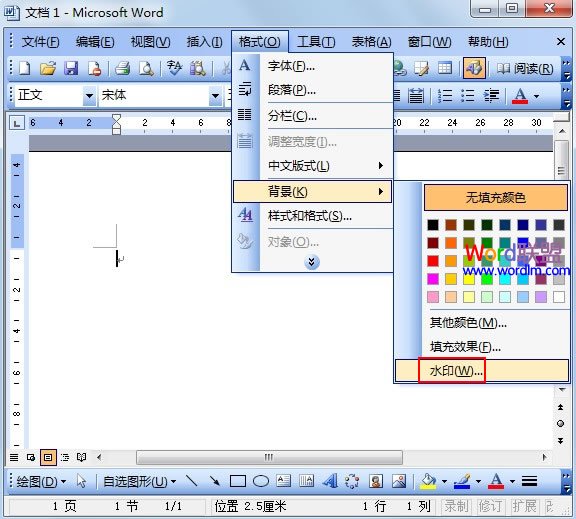Click the Print icon
The height and width of the screenshot is (519, 576).
click(x=122, y=68)
